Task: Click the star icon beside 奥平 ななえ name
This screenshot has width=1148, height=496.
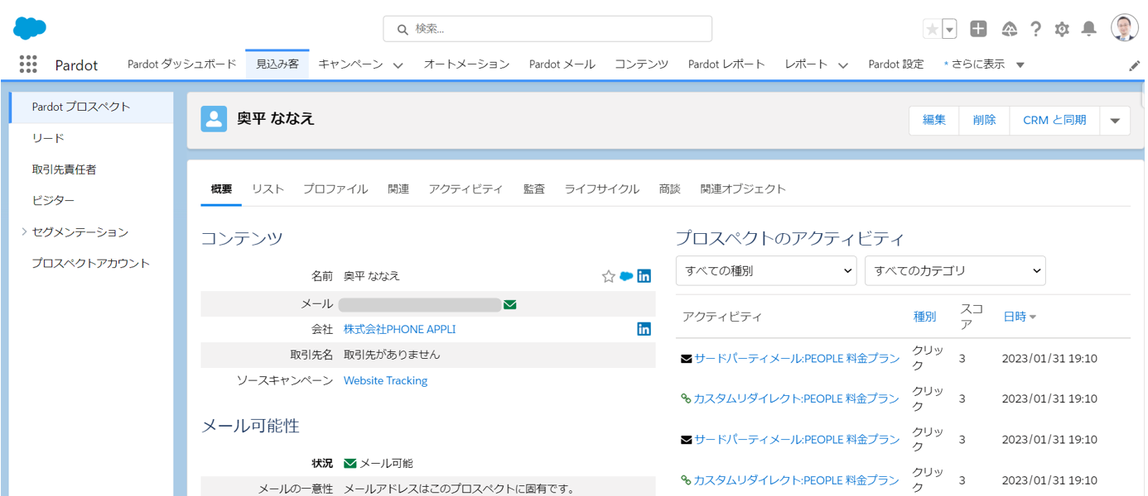Action: 608,276
